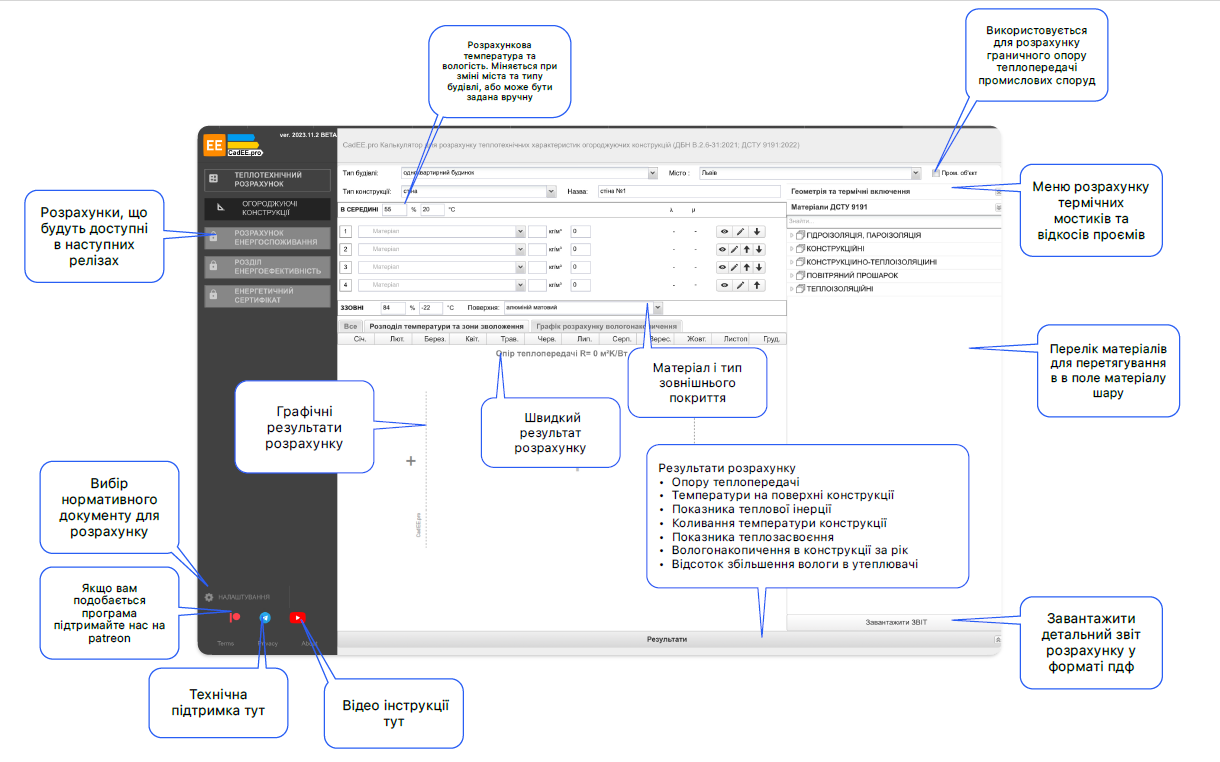The image size is (1220, 762).
Task: Enable the 'Пром. об'єкт' checkbox
Action: click(935, 173)
